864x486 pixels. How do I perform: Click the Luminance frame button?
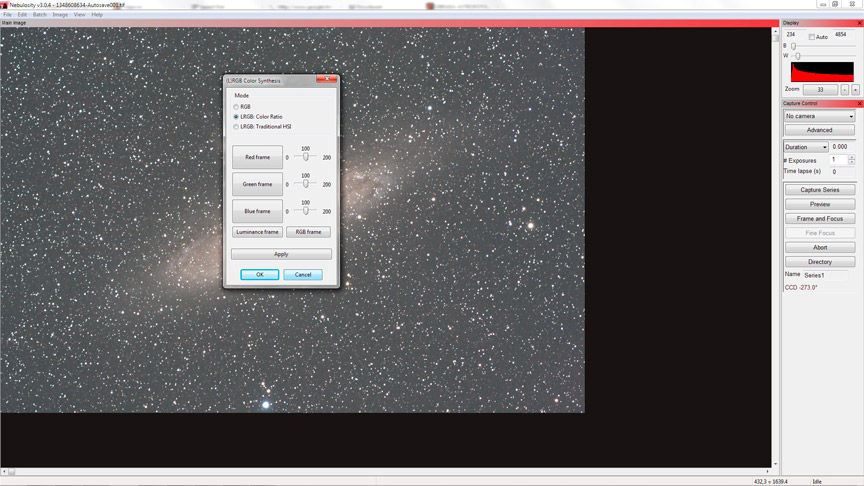click(257, 232)
